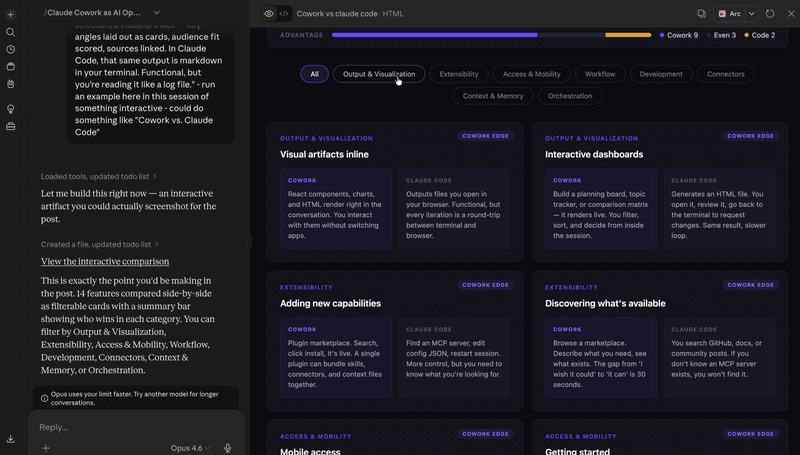This screenshot has width=800, height=455.
Task: Click Claude Code panel in Discovering what's available
Action: tap(719, 358)
